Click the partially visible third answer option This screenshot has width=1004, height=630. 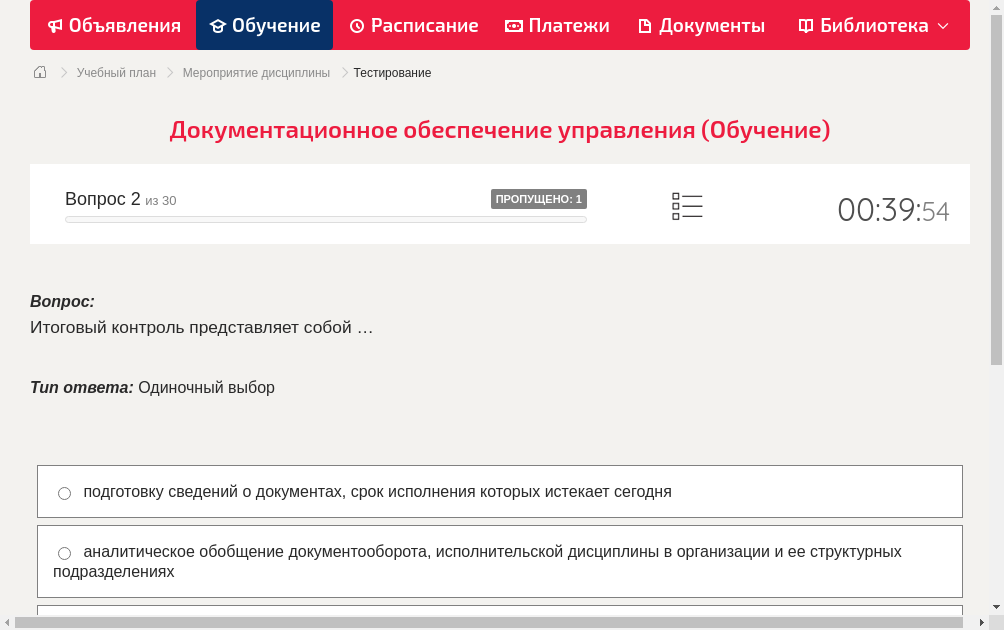500,615
